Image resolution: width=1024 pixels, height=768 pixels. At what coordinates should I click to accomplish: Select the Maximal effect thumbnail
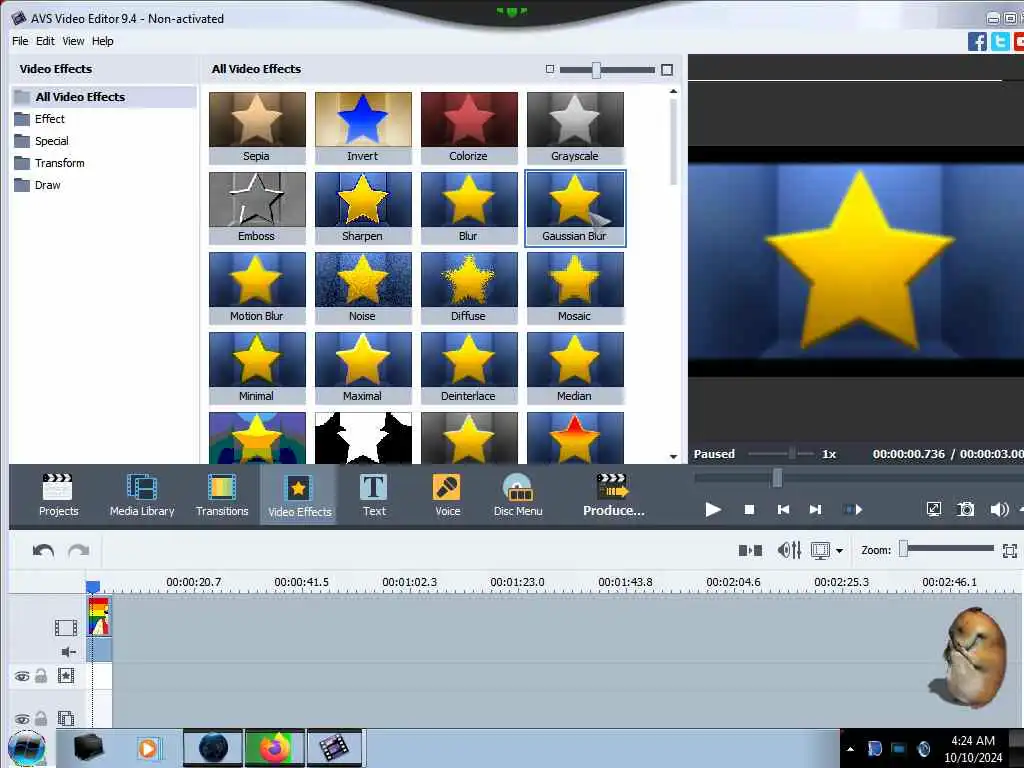click(363, 368)
